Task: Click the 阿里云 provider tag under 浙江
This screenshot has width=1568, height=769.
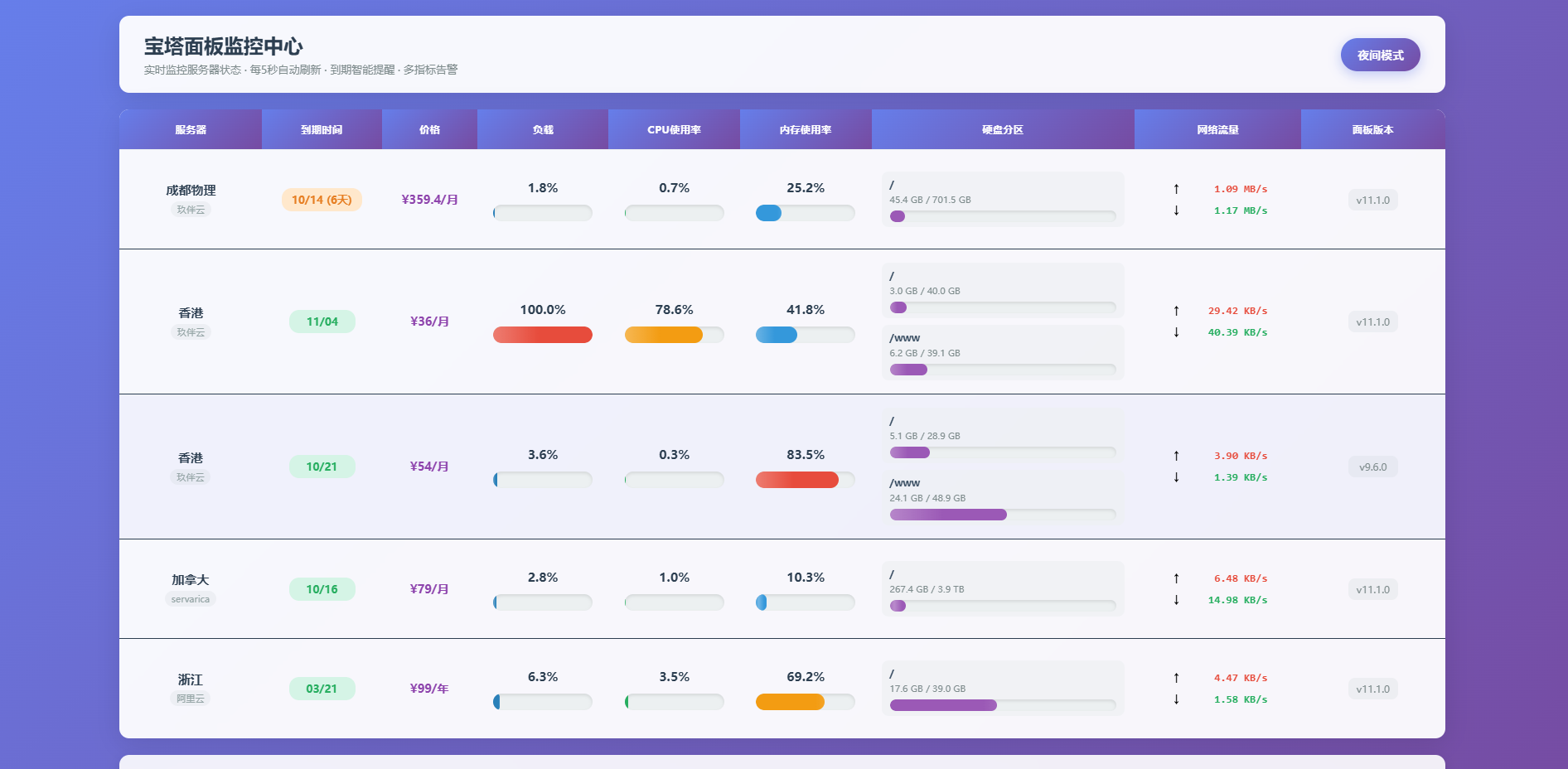Action: (191, 699)
